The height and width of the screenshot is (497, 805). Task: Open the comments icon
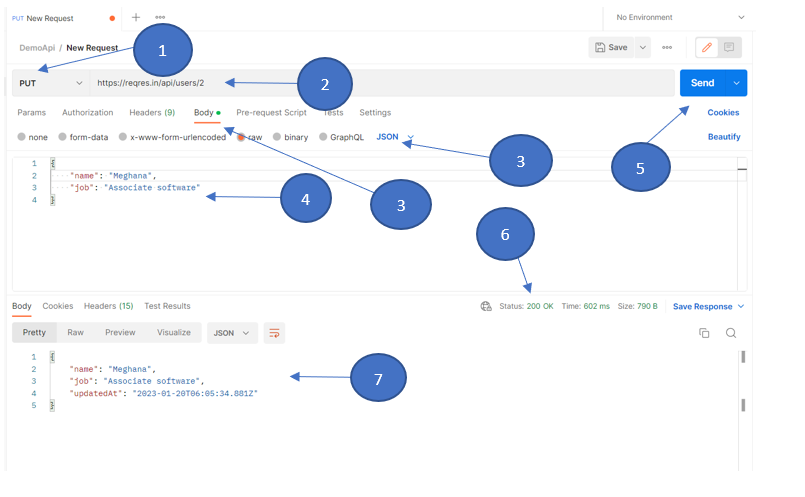point(729,47)
